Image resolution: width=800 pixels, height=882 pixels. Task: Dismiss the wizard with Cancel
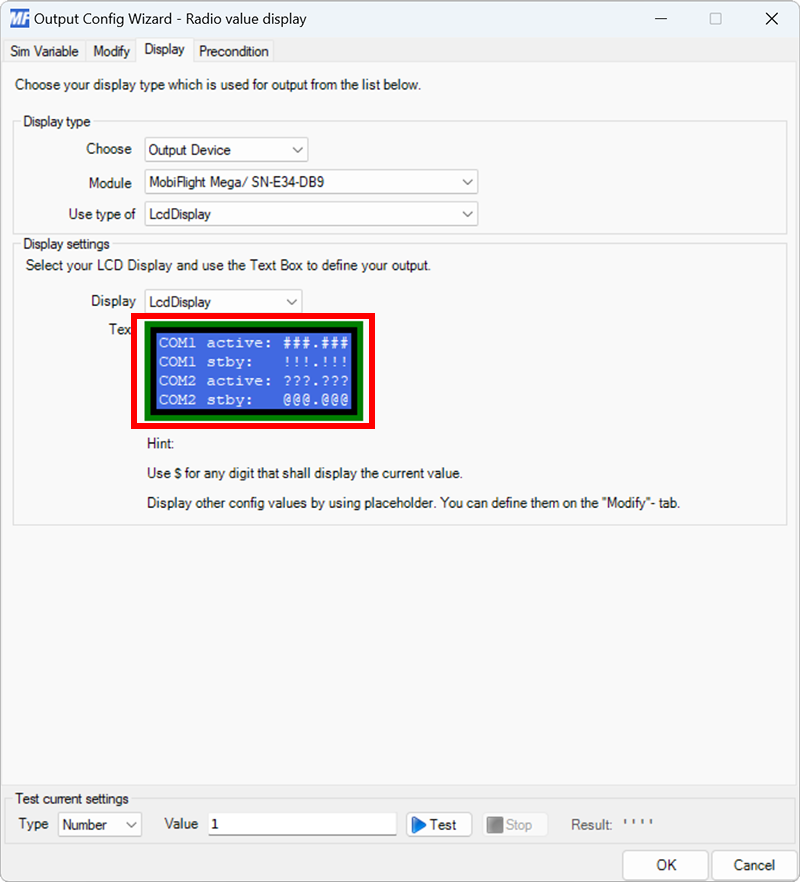point(754,865)
